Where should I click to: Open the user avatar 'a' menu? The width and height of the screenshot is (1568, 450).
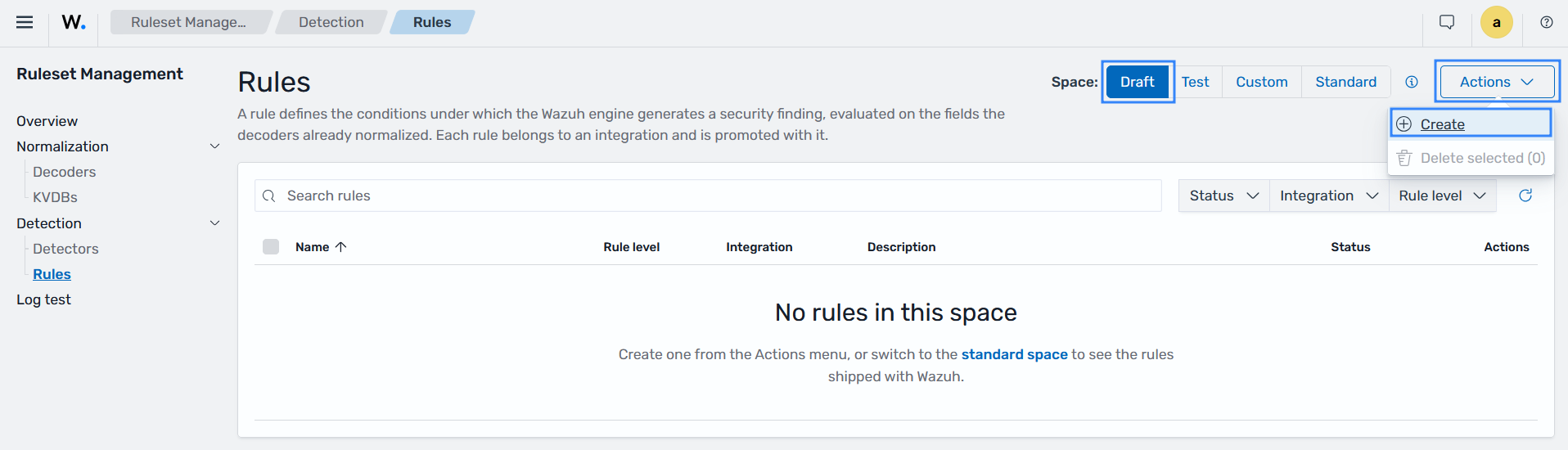1497,22
